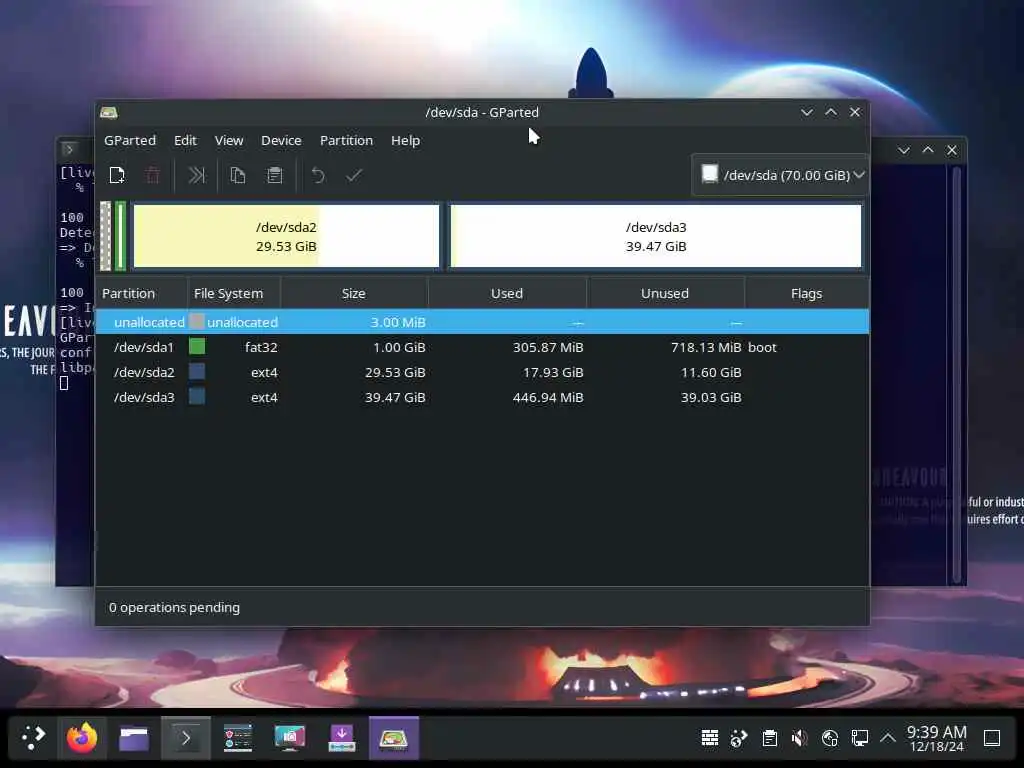The width and height of the screenshot is (1024, 768).
Task: Select the /dev/sda3 block in disk map
Action: 656,236
